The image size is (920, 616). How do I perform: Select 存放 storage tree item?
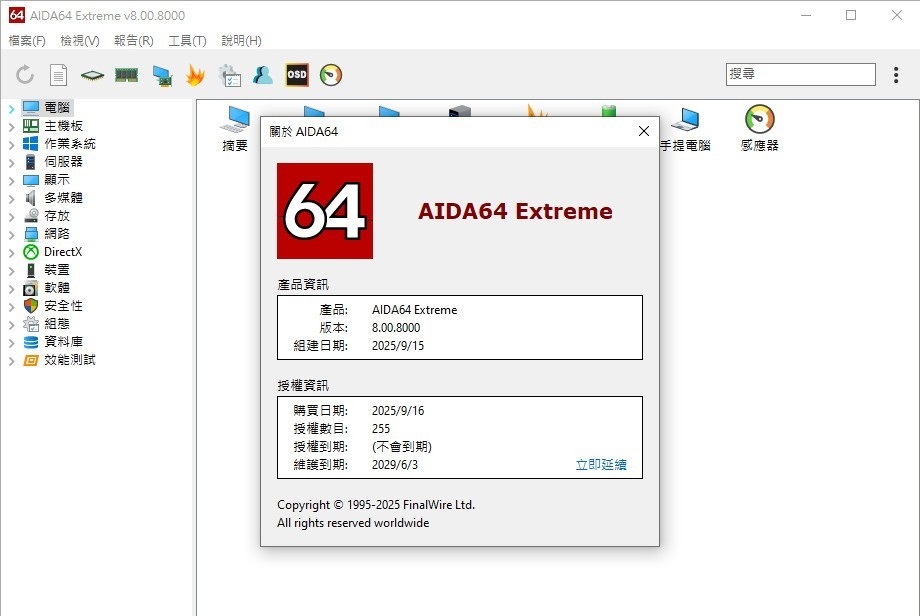point(57,216)
